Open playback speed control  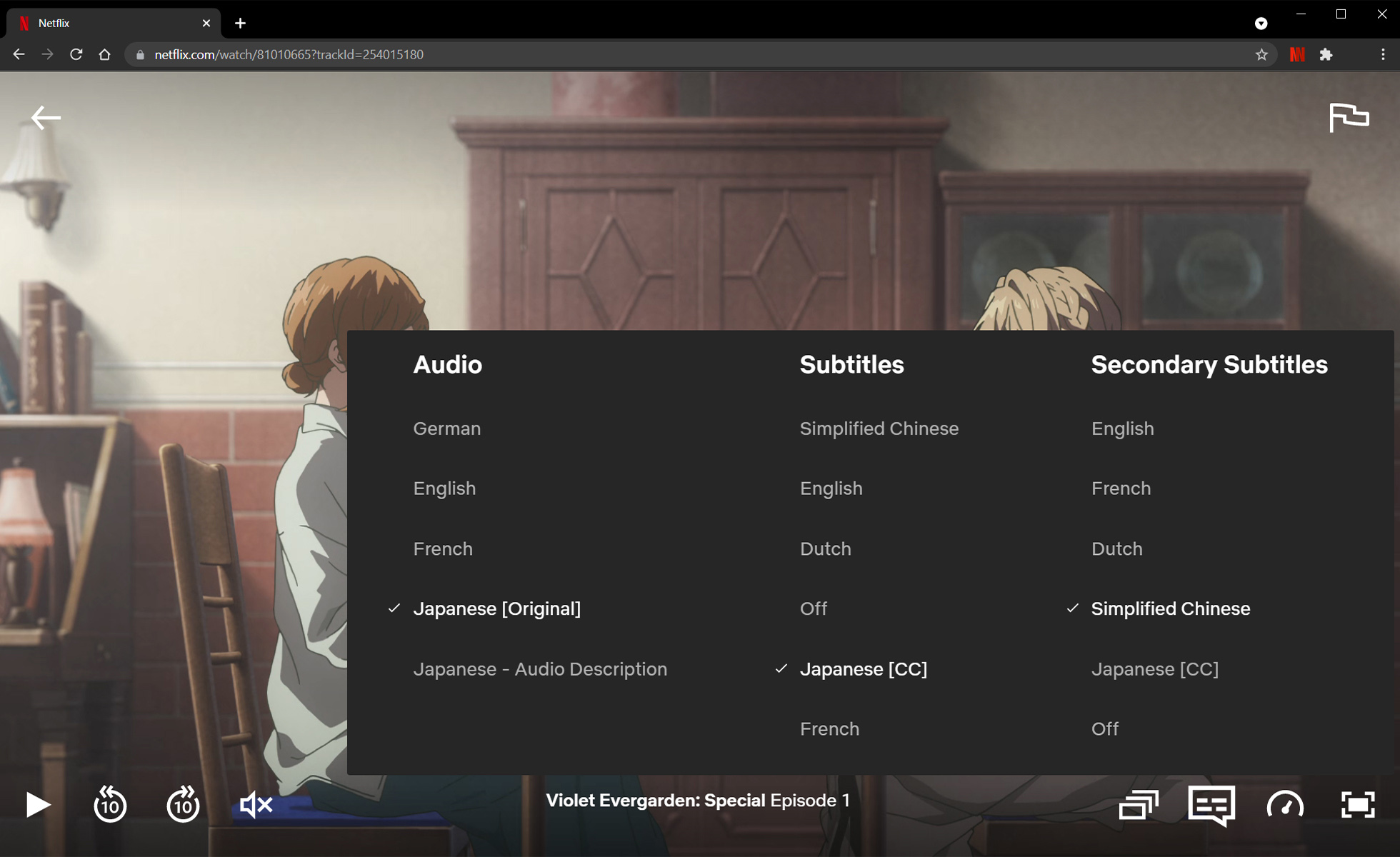[x=1285, y=805]
